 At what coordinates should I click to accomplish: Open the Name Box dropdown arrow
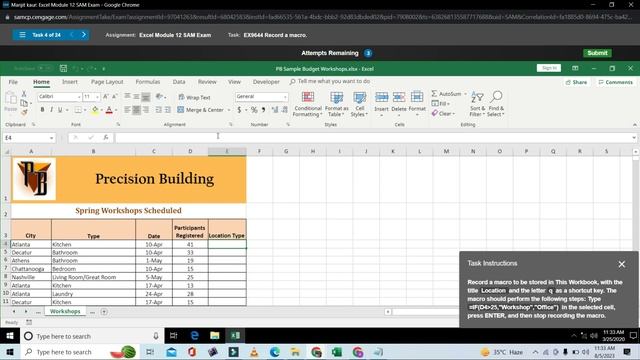pos(51,138)
